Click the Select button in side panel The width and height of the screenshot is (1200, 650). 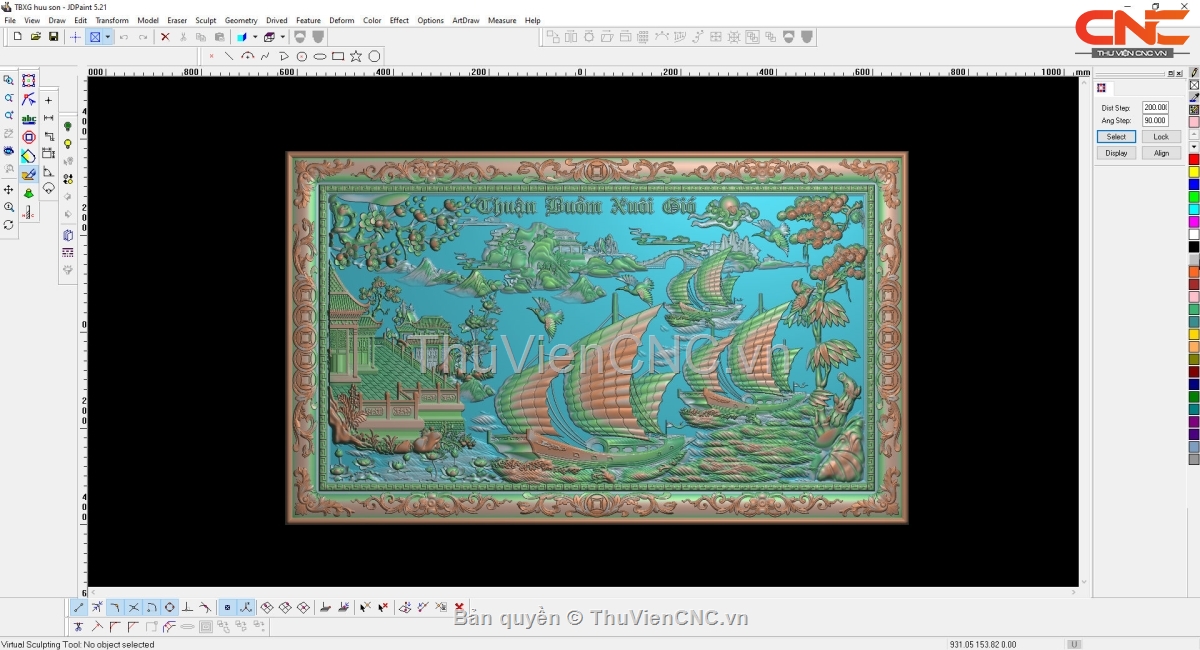(1117, 137)
